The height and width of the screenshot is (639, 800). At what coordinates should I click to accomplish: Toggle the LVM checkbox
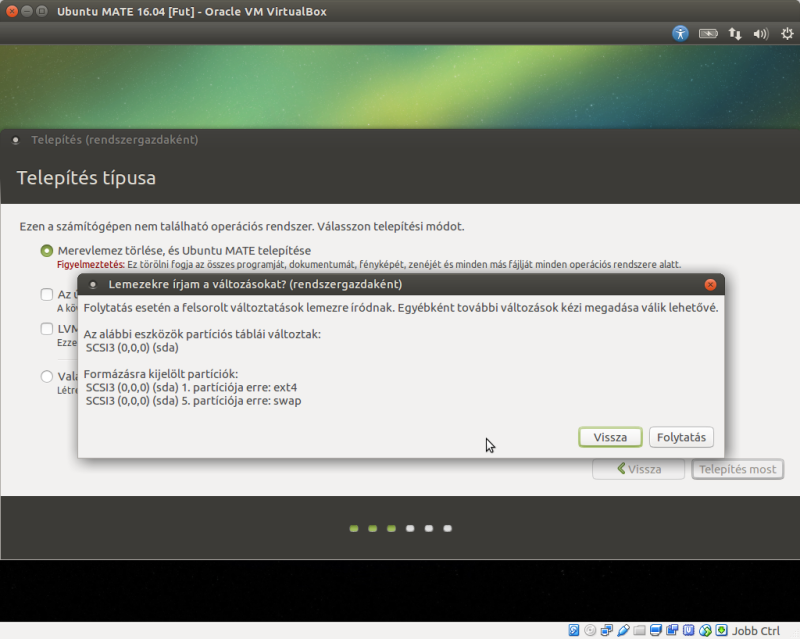(x=46, y=329)
